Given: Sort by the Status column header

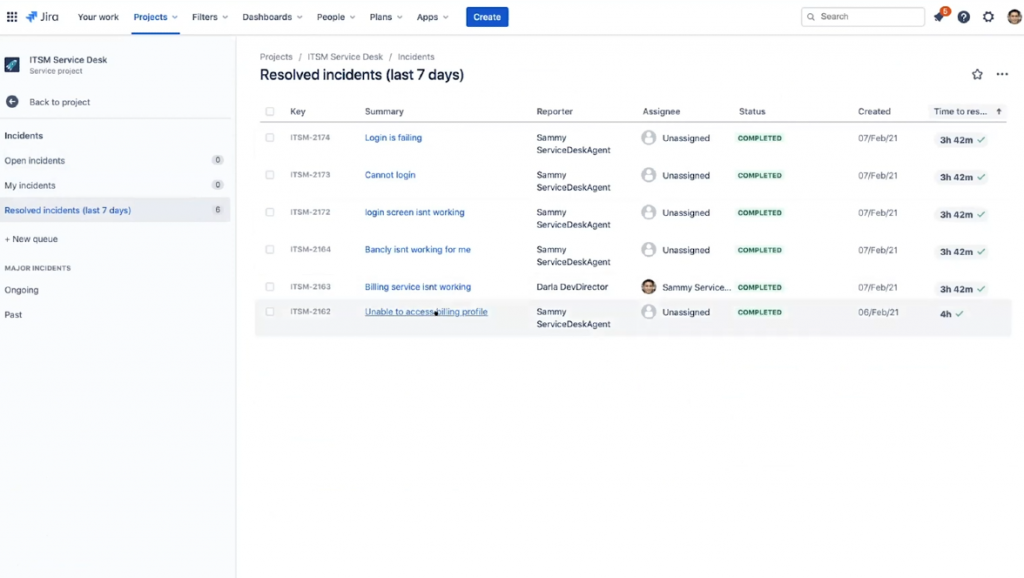Looking at the screenshot, I should (x=752, y=112).
